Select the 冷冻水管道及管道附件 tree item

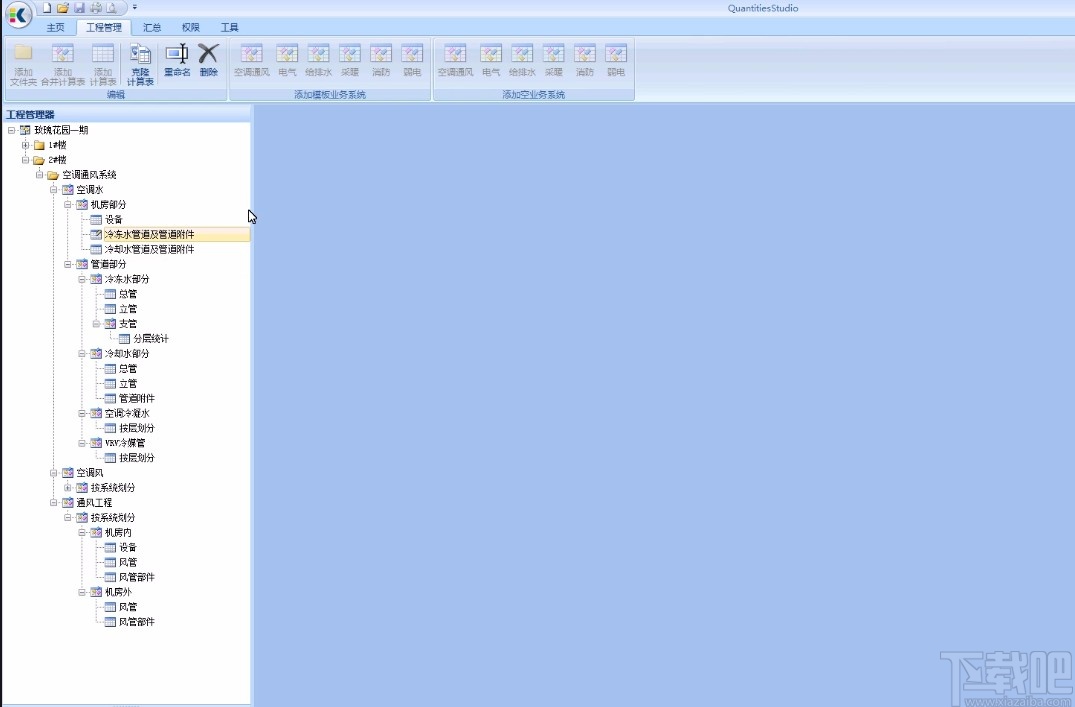[149, 235]
